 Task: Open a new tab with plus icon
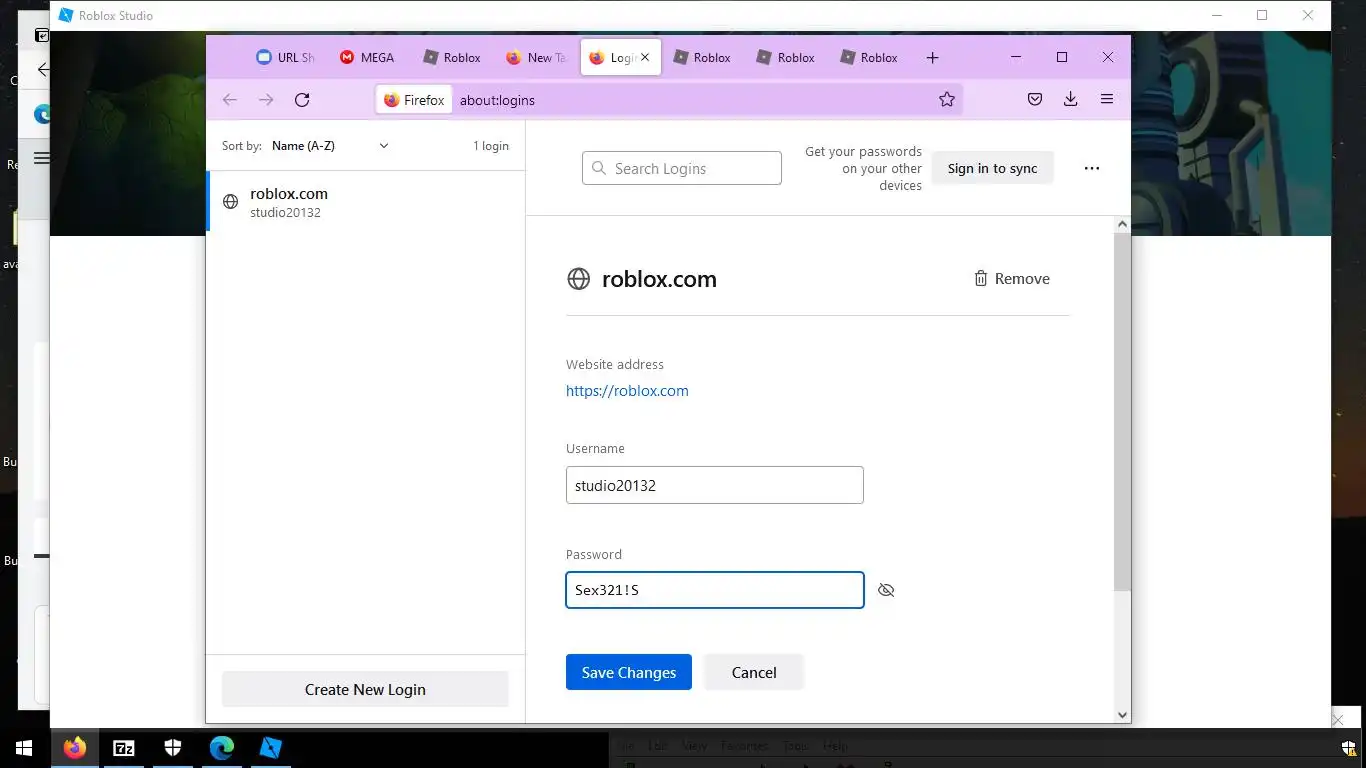pos(932,58)
